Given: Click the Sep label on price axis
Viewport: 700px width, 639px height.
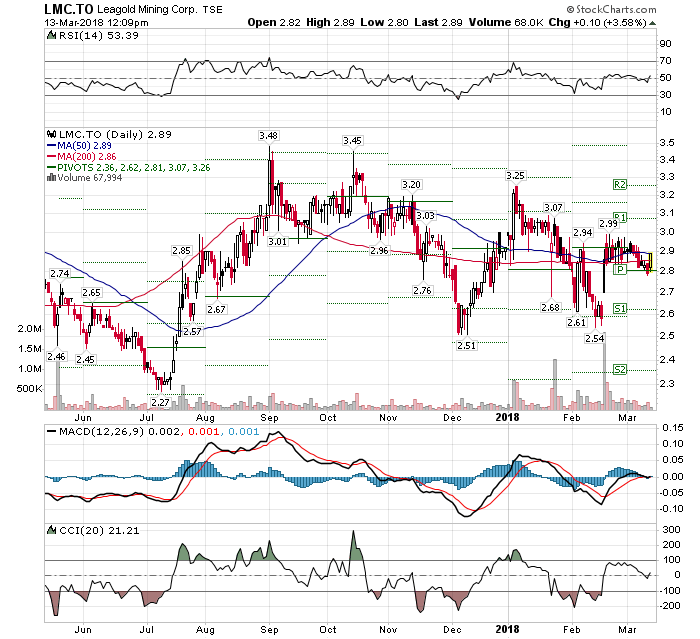Looking at the screenshot, I should [269, 418].
